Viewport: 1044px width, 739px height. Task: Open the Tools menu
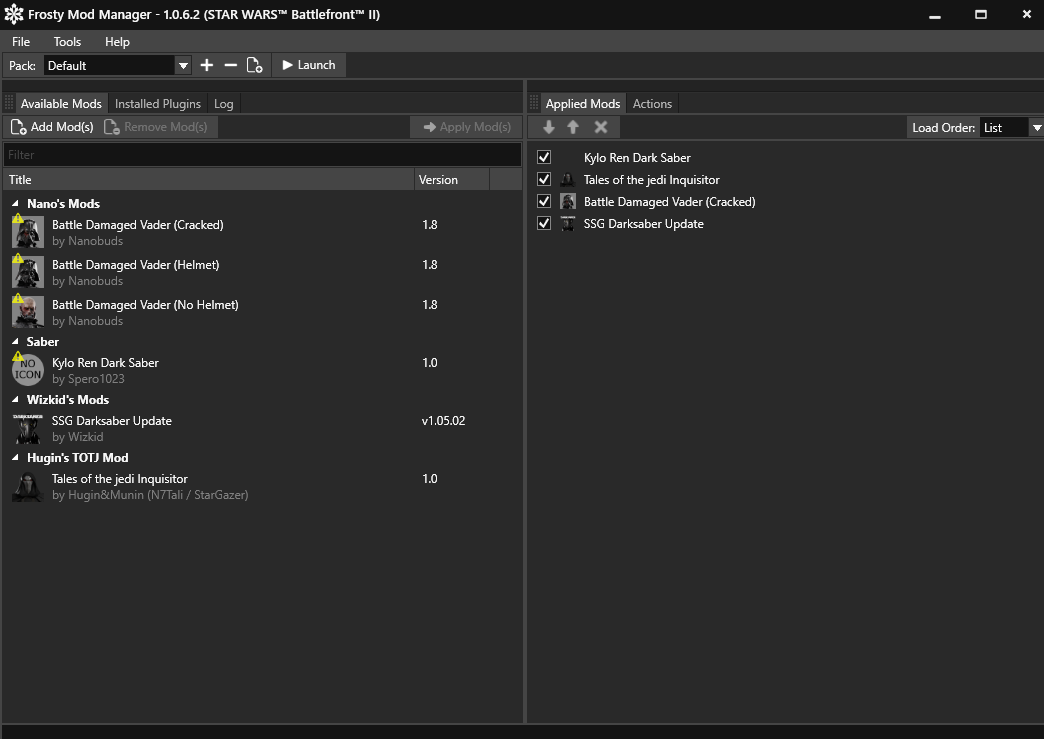point(67,41)
